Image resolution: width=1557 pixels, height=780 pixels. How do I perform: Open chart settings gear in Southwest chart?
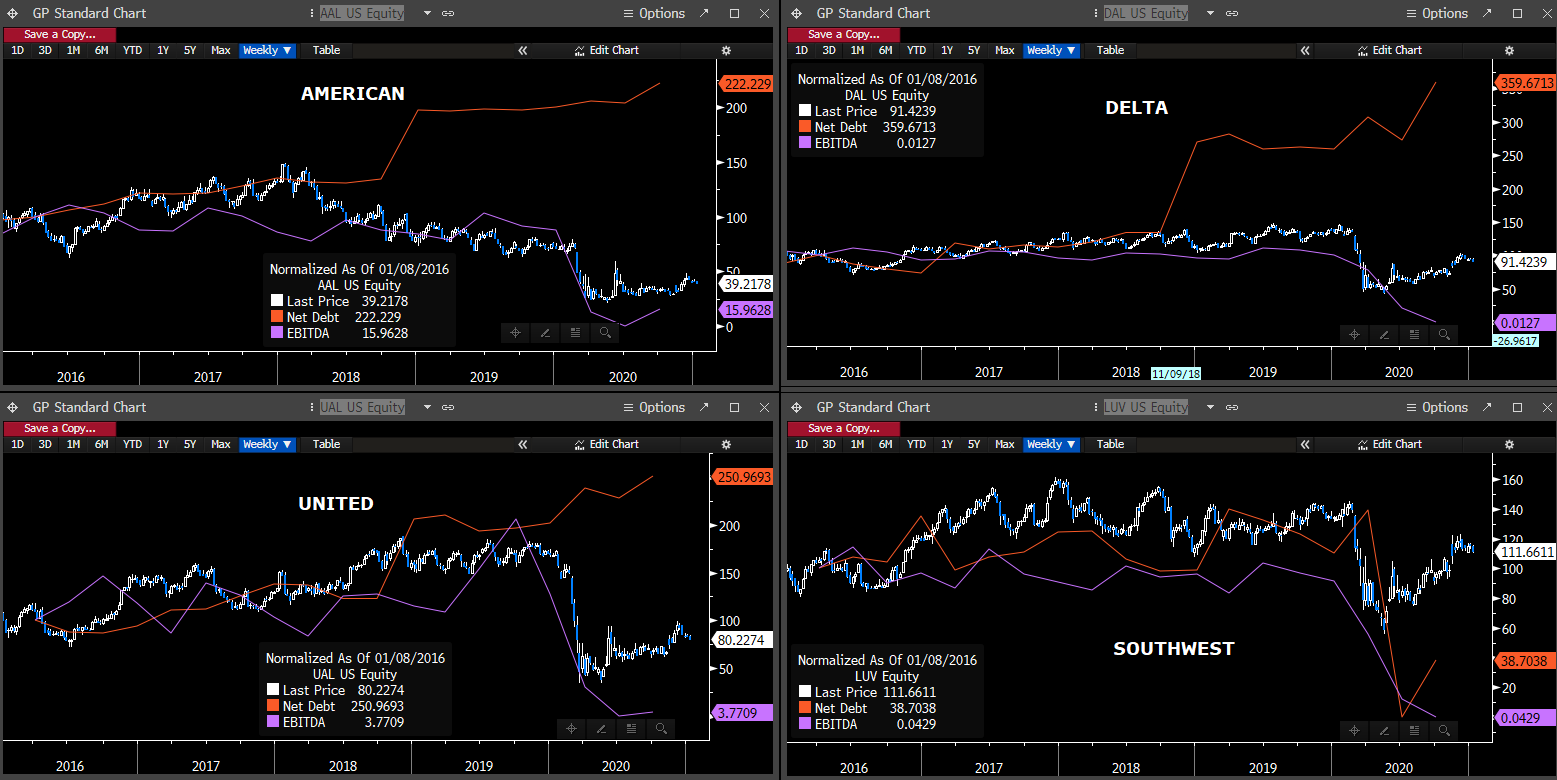pos(1510,444)
